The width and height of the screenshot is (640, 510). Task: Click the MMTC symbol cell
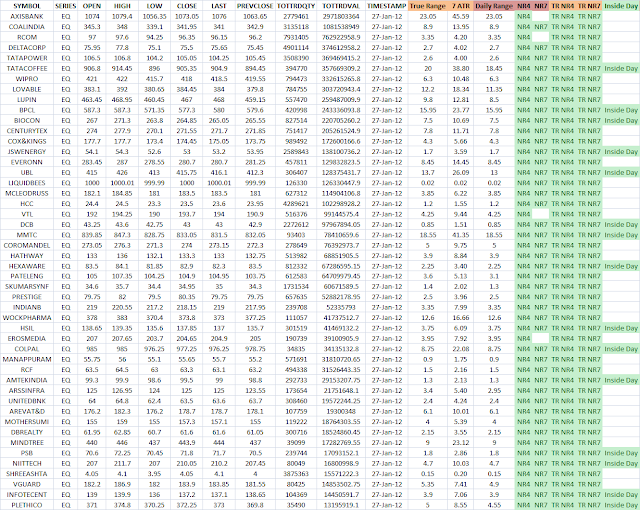coord(27,235)
